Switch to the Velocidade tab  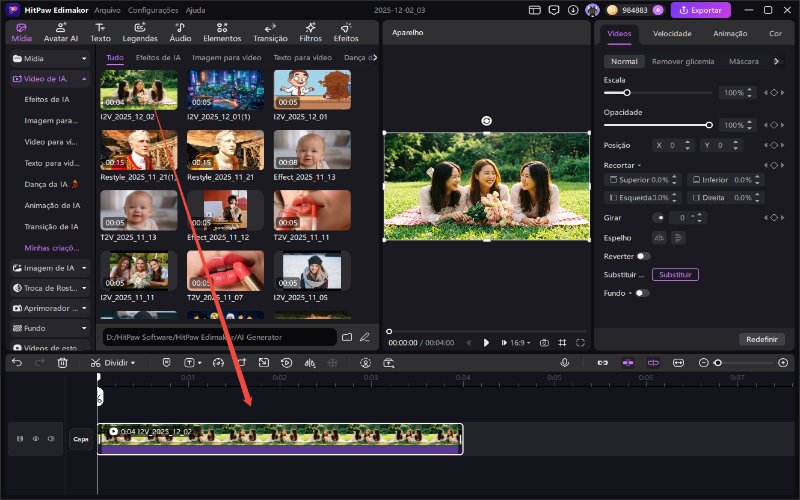[672, 34]
